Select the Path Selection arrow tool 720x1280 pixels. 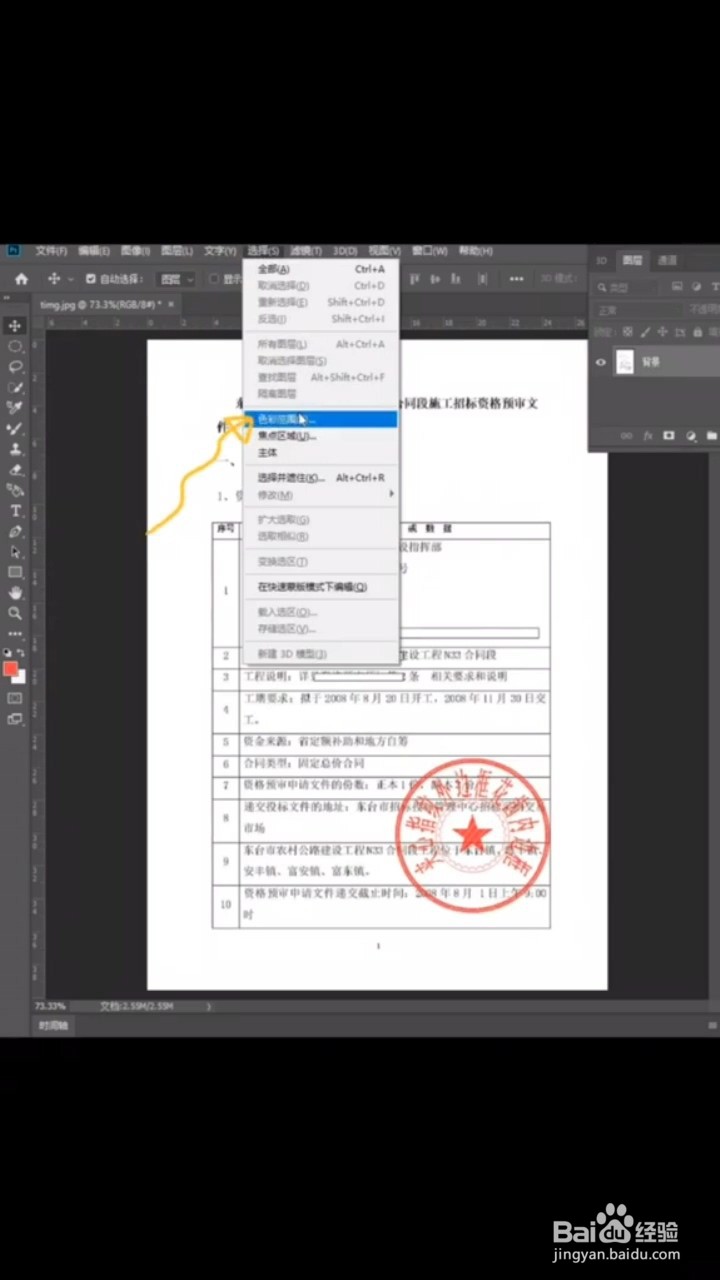point(15,552)
